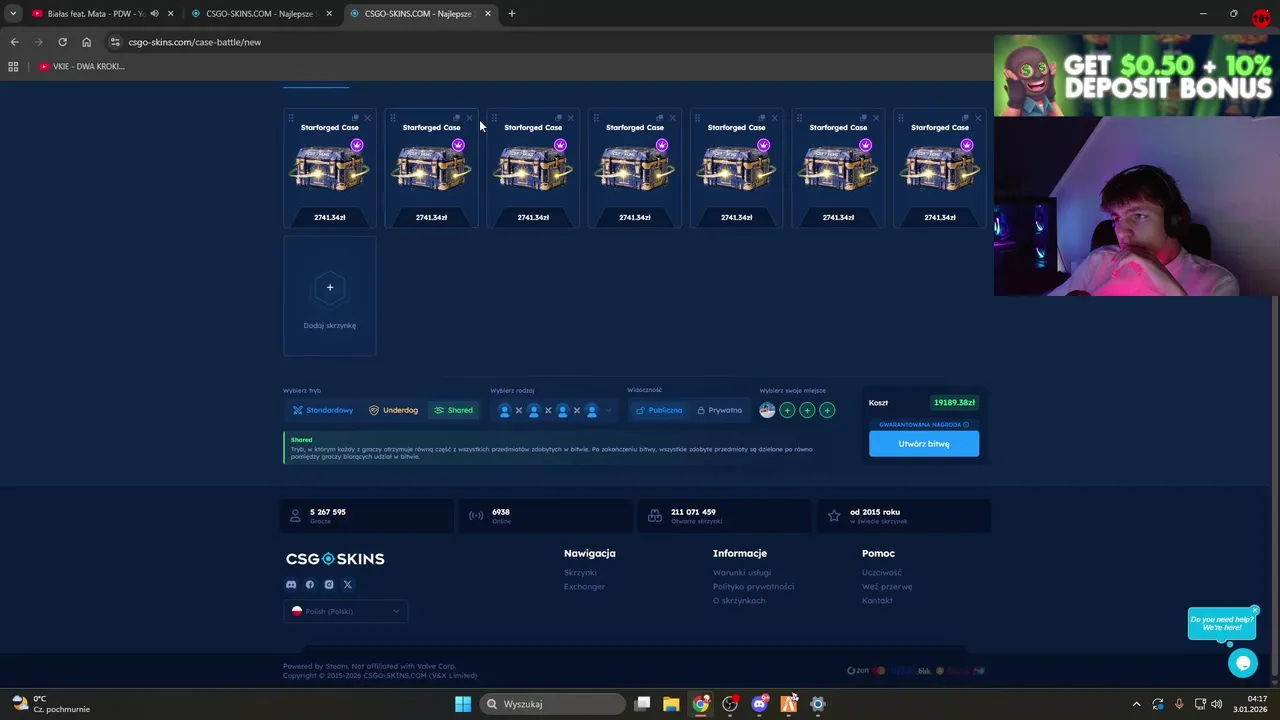Click the purple crown badge on the first case
1280x720 pixels.
pyautogui.click(x=356, y=145)
